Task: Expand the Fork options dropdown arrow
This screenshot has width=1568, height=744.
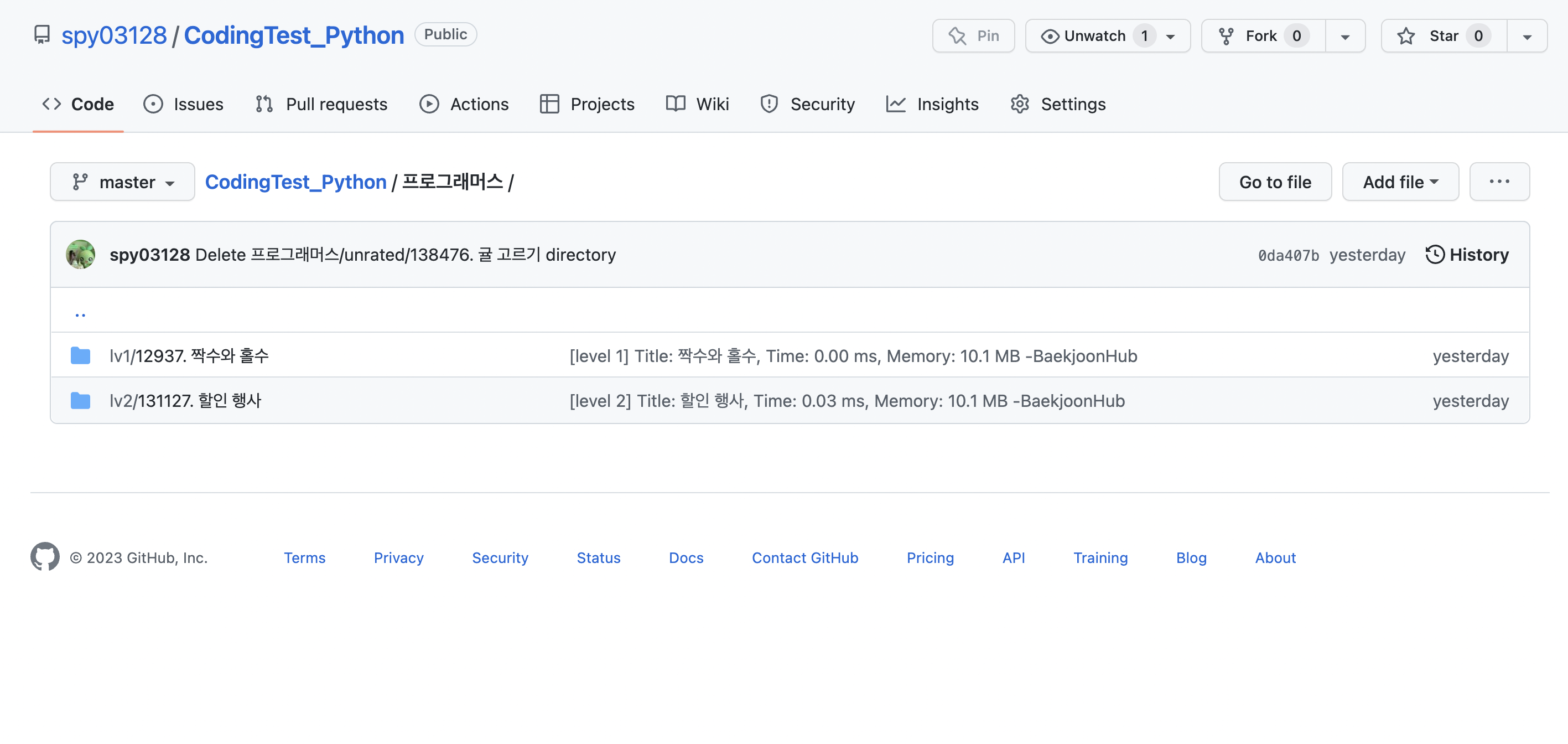Action: 1345,36
